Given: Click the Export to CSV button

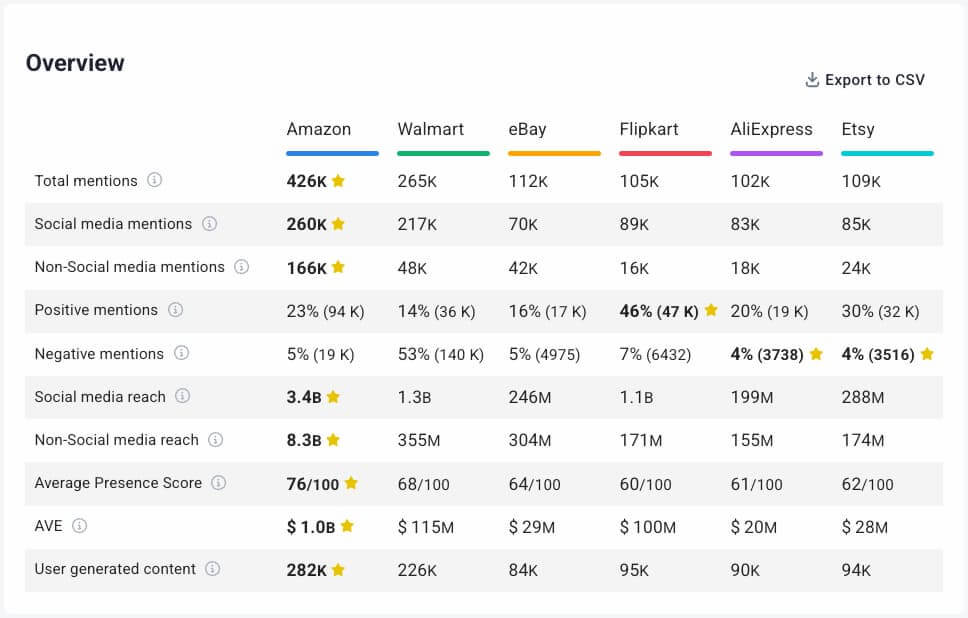Looking at the screenshot, I should click(x=865, y=80).
